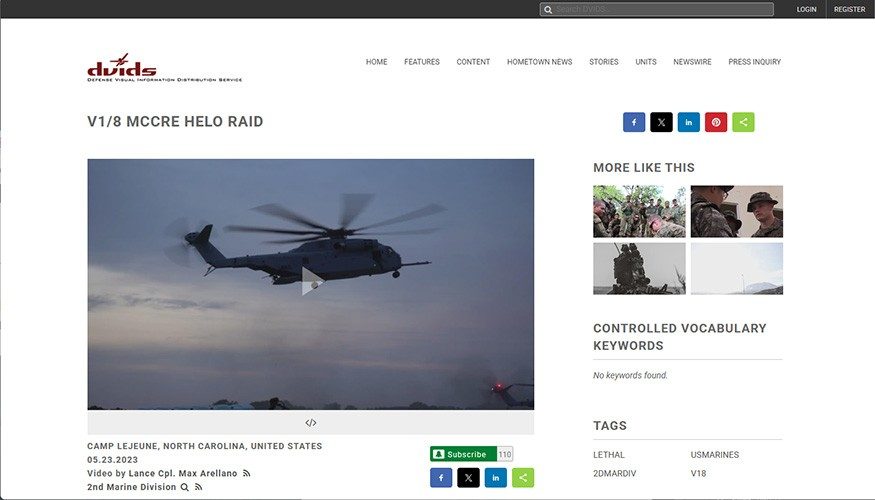The height and width of the screenshot is (500, 875).
Task: Click the embed code icon below the video
Action: [x=311, y=423]
